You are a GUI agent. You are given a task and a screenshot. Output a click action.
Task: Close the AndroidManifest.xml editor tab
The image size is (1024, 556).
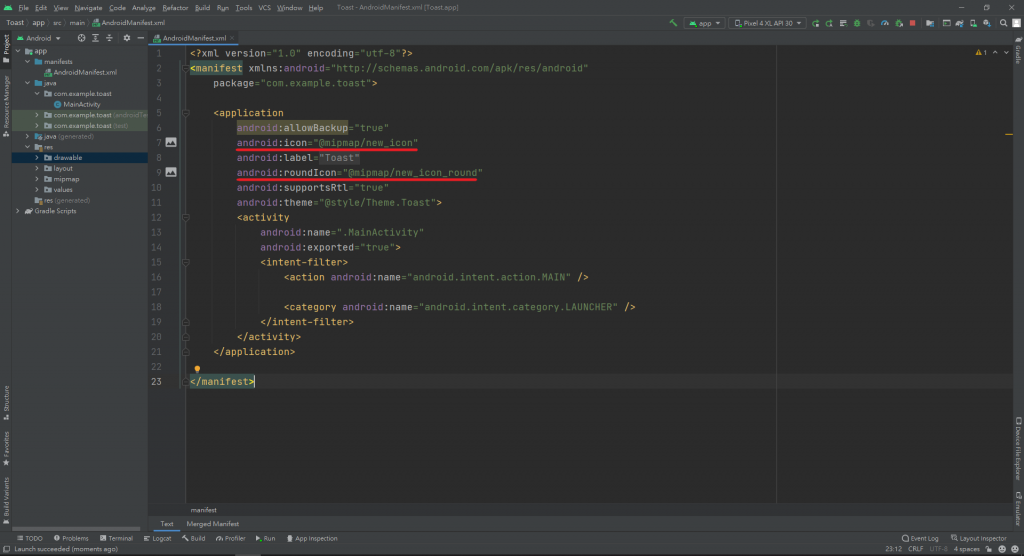pos(232,38)
